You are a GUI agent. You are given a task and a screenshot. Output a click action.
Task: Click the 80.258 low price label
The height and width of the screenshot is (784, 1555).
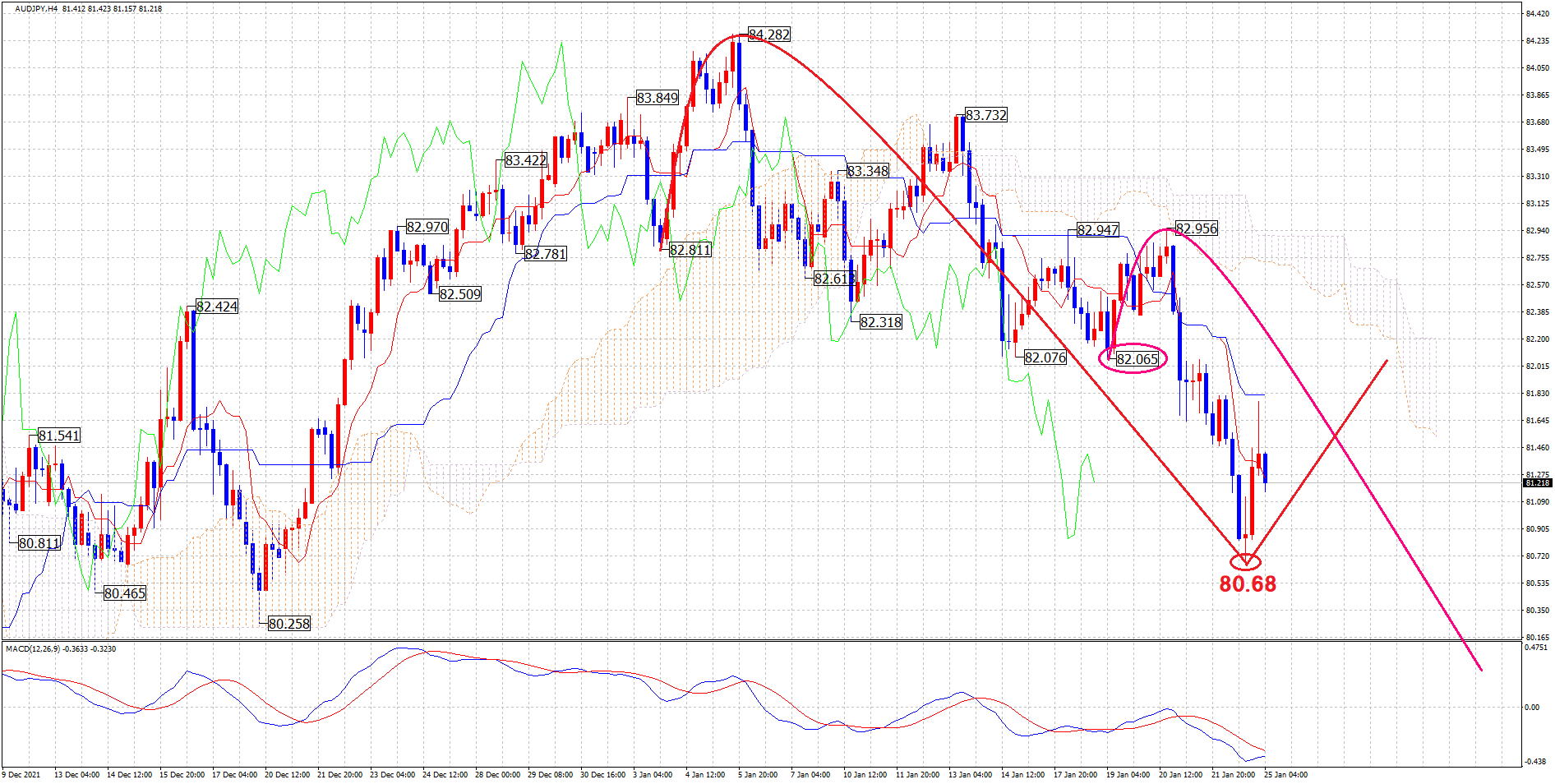point(289,624)
